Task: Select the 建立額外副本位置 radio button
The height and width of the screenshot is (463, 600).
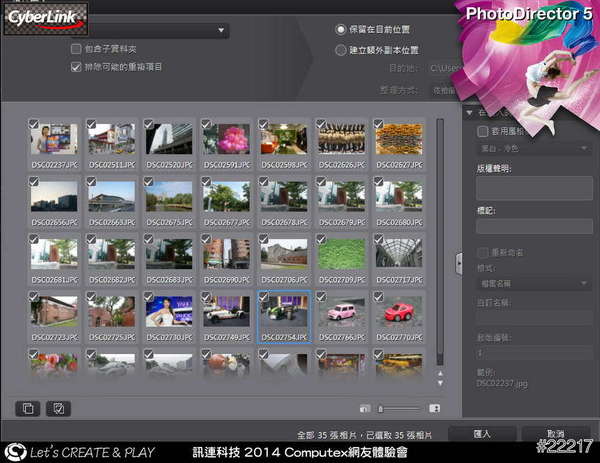Action: click(341, 49)
